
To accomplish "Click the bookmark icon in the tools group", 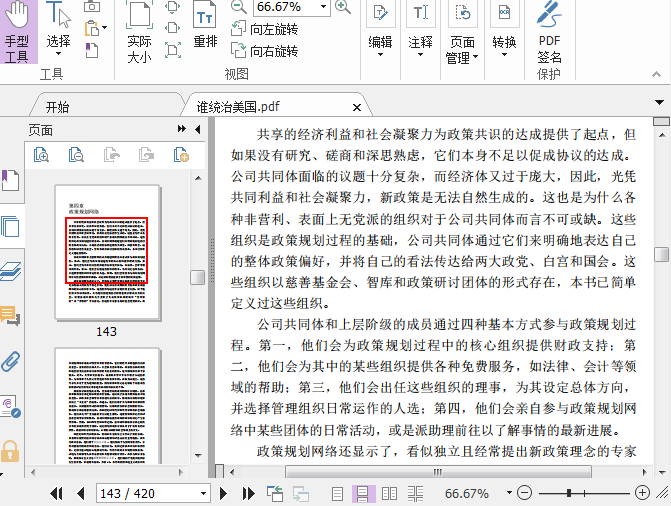I will tap(92, 50).
